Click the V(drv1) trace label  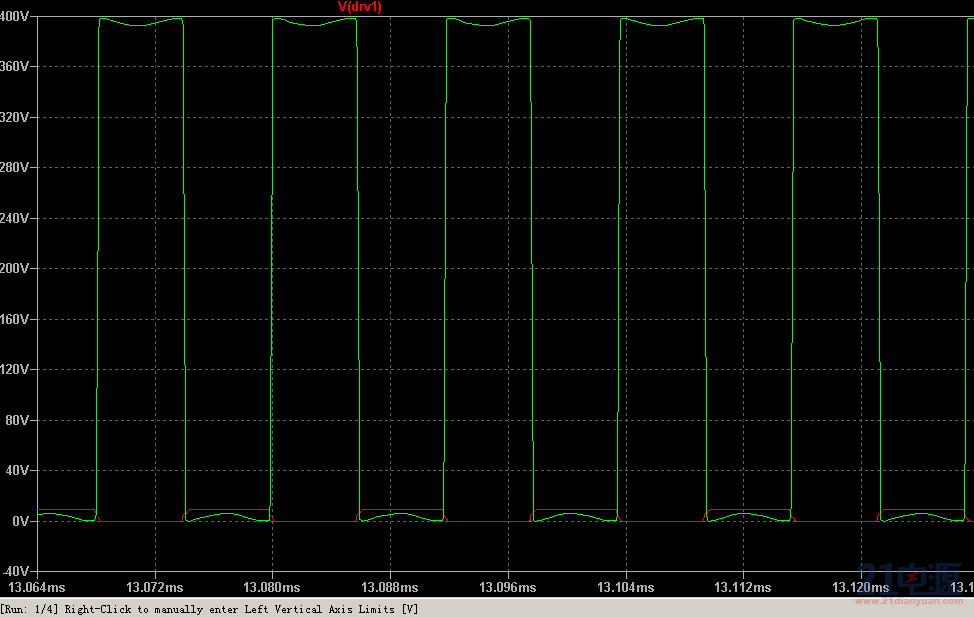pos(359,7)
